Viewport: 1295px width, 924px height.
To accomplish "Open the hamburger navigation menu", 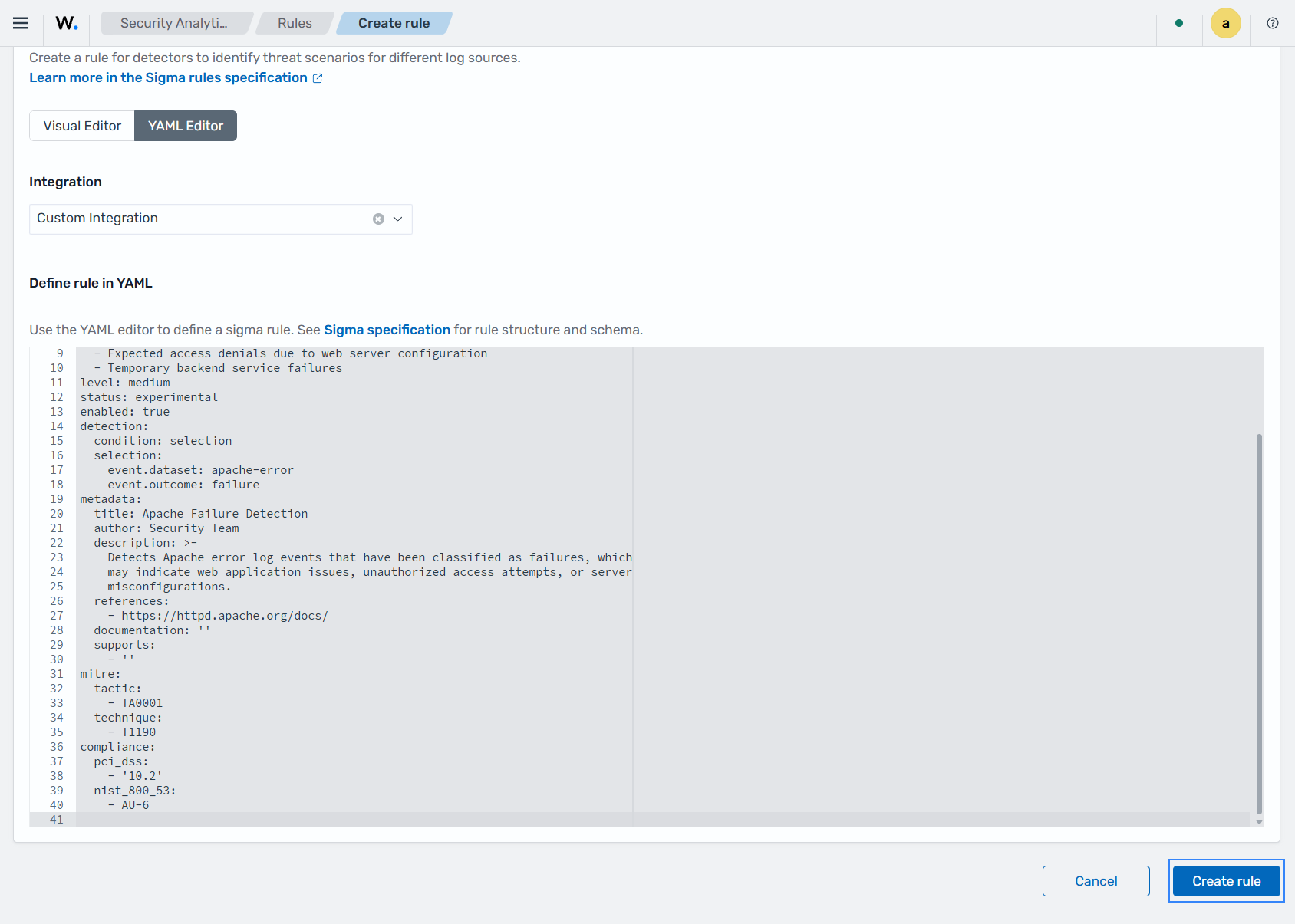I will click(21, 23).
